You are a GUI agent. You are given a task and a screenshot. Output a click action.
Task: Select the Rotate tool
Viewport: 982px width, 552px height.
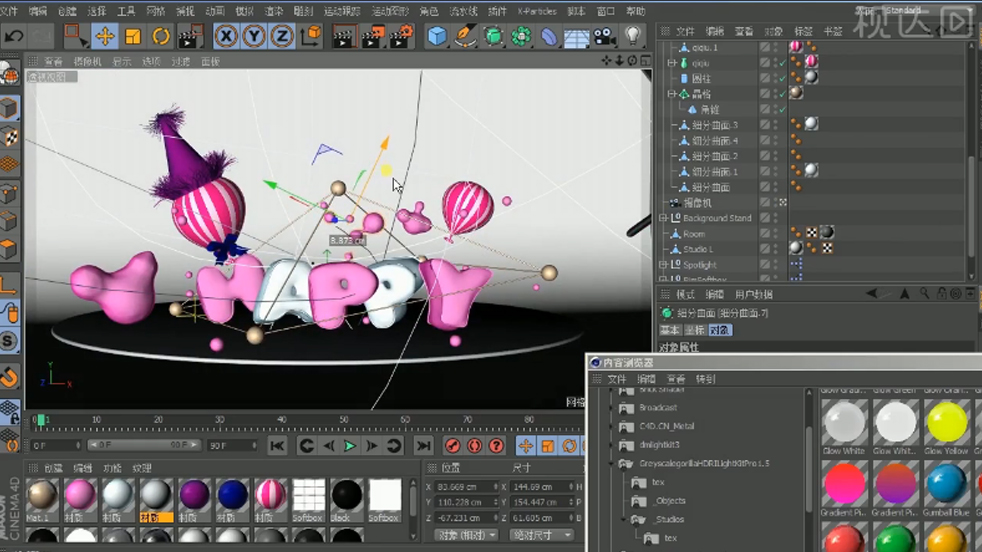(161, 36)
